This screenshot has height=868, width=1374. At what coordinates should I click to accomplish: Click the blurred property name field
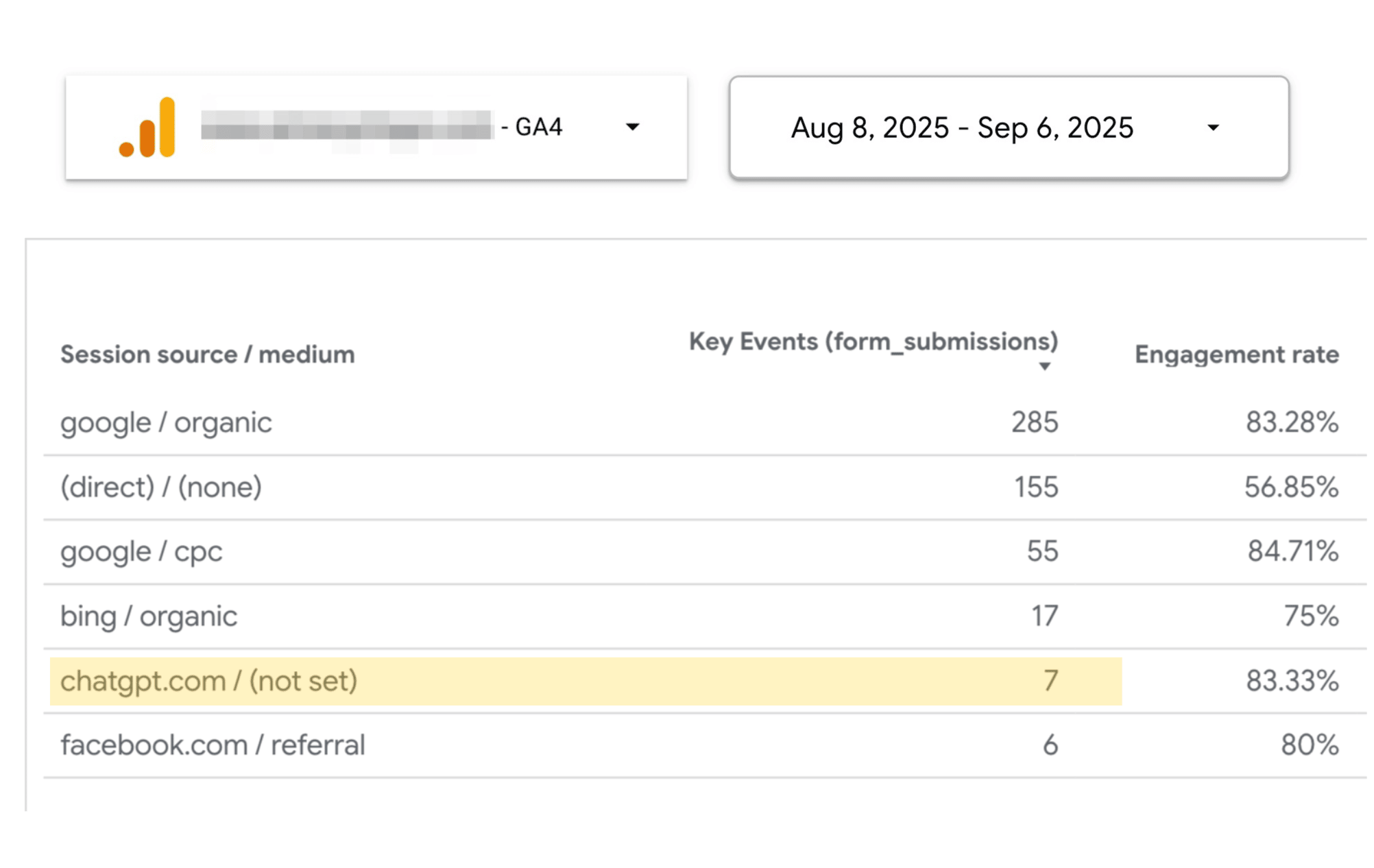coord(346,126)
